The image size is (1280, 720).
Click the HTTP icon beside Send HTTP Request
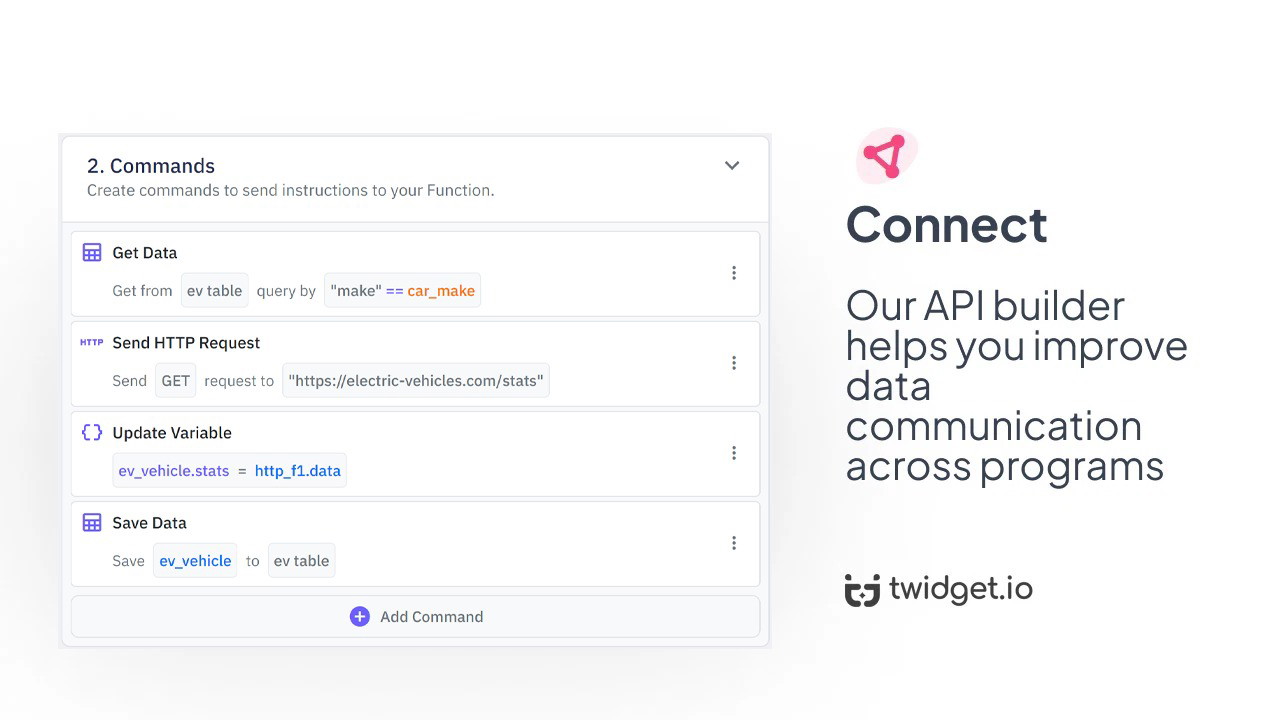coord(92,343)
